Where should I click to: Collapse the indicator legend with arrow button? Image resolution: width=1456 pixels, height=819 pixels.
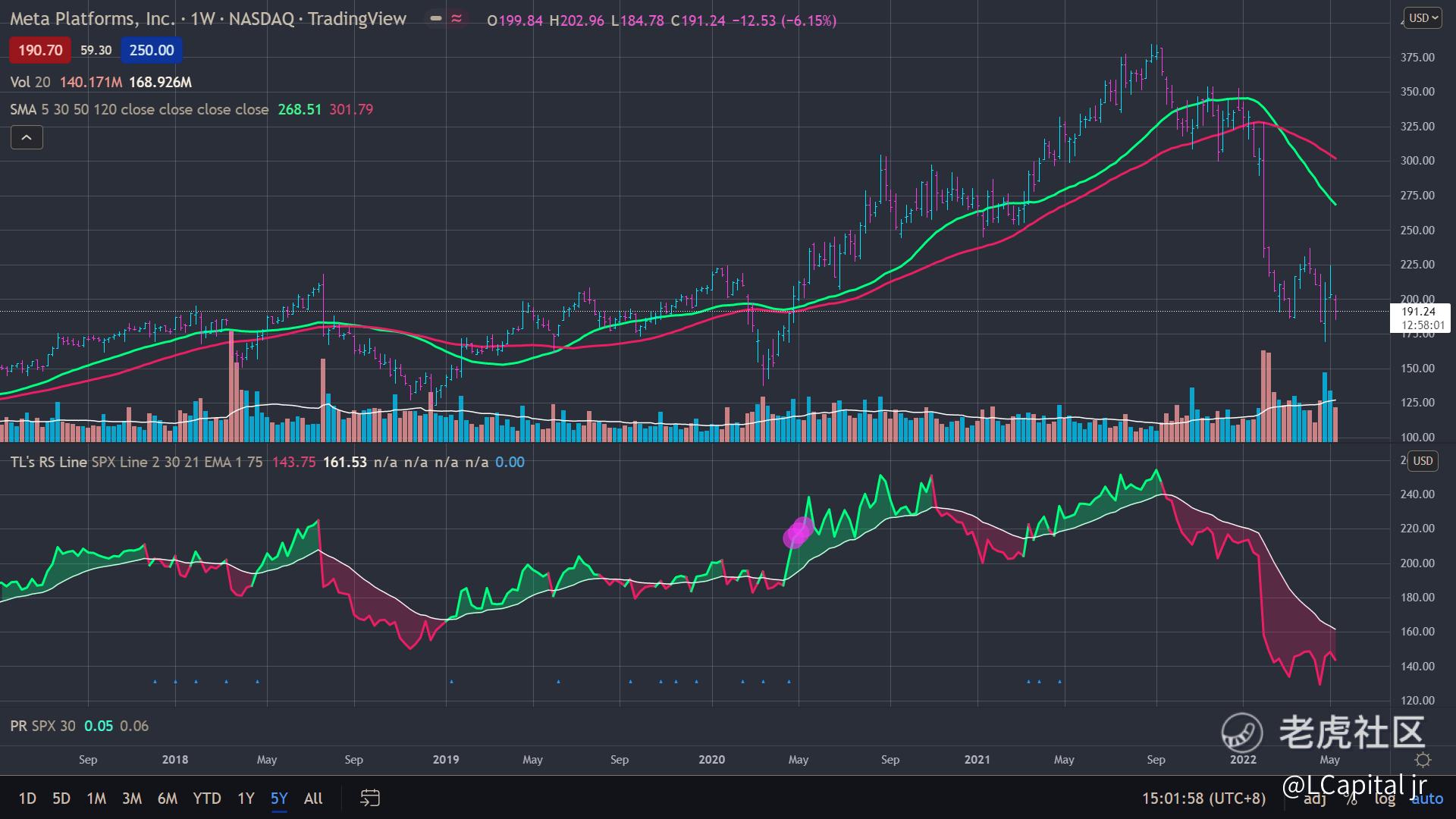(x=27, y=137)
